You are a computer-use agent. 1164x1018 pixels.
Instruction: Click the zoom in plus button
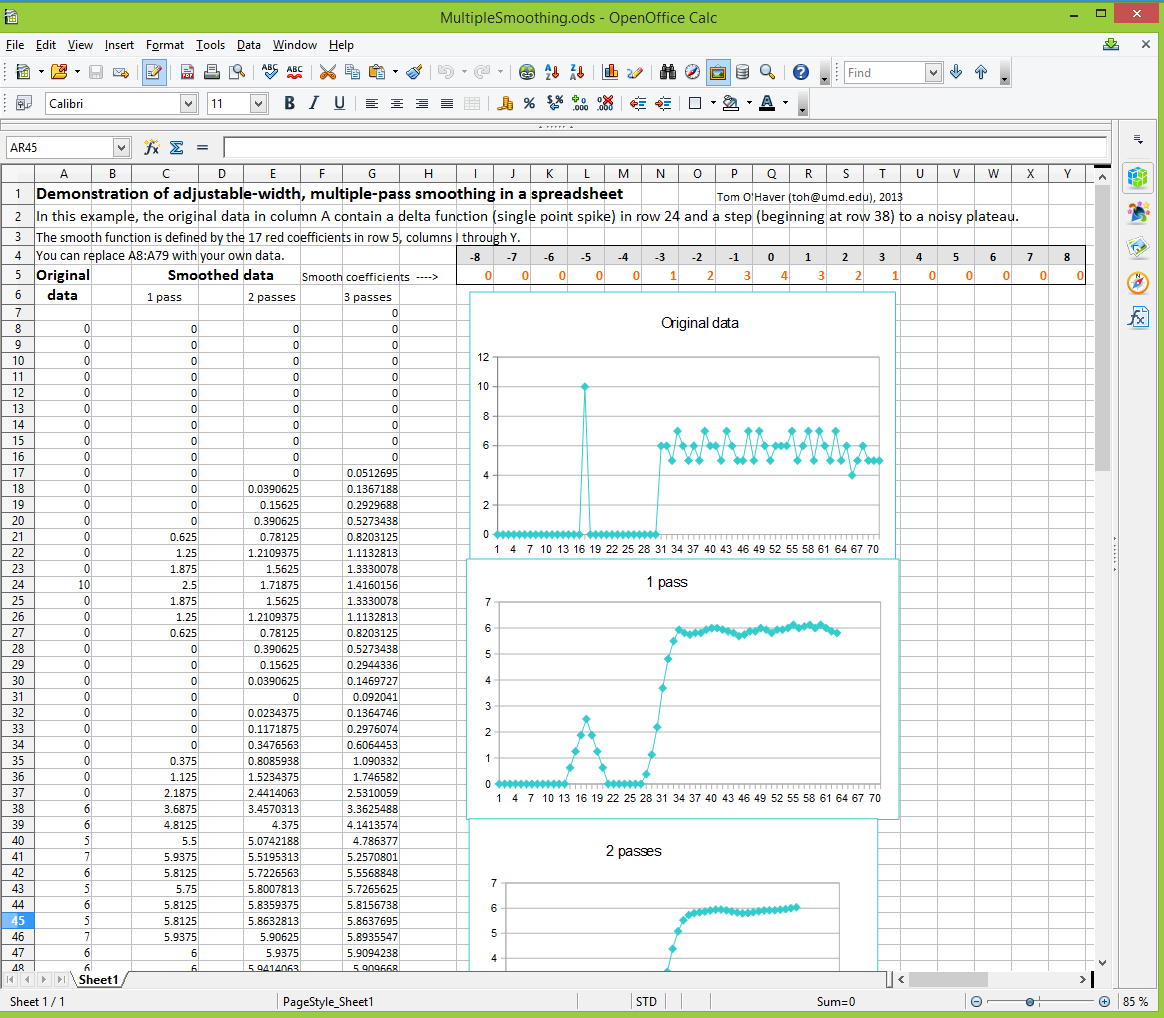coord(1104,1002)
